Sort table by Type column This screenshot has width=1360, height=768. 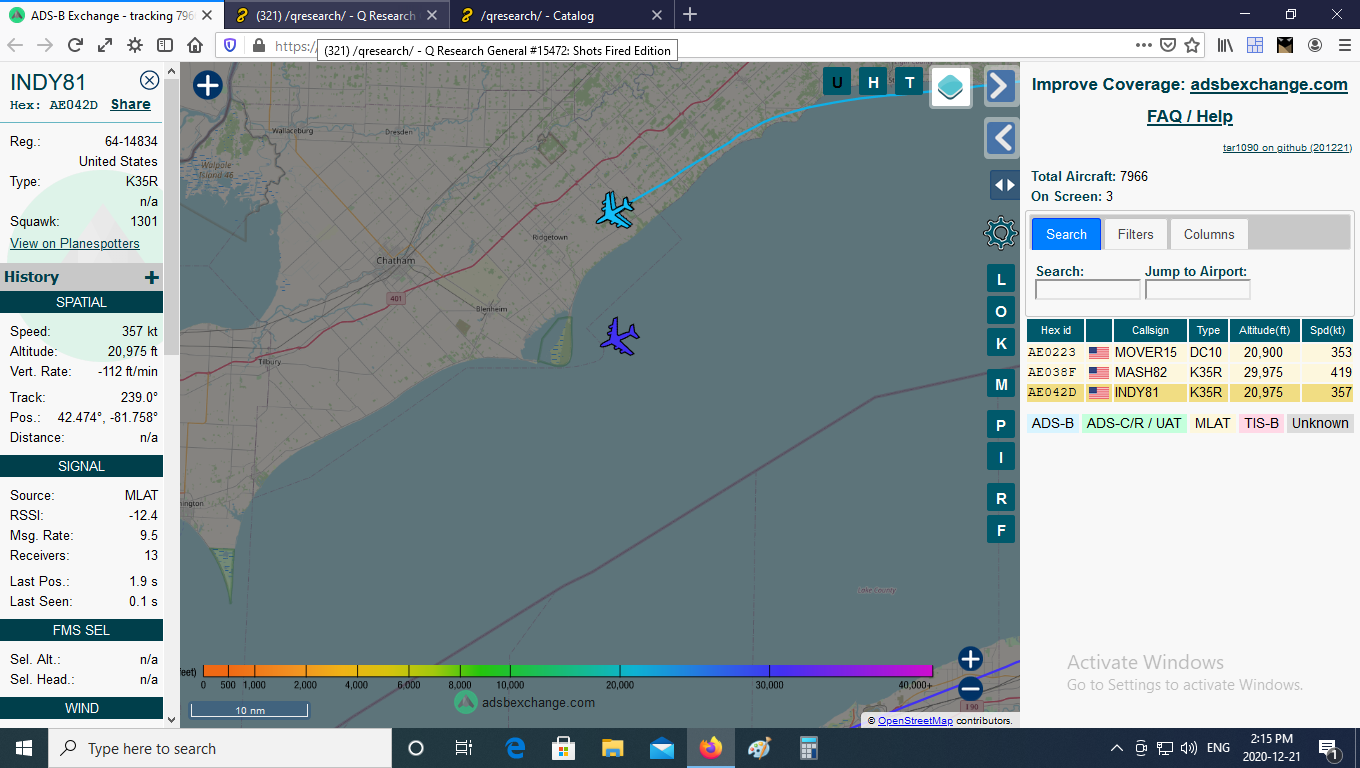(x=1209, y=331)
